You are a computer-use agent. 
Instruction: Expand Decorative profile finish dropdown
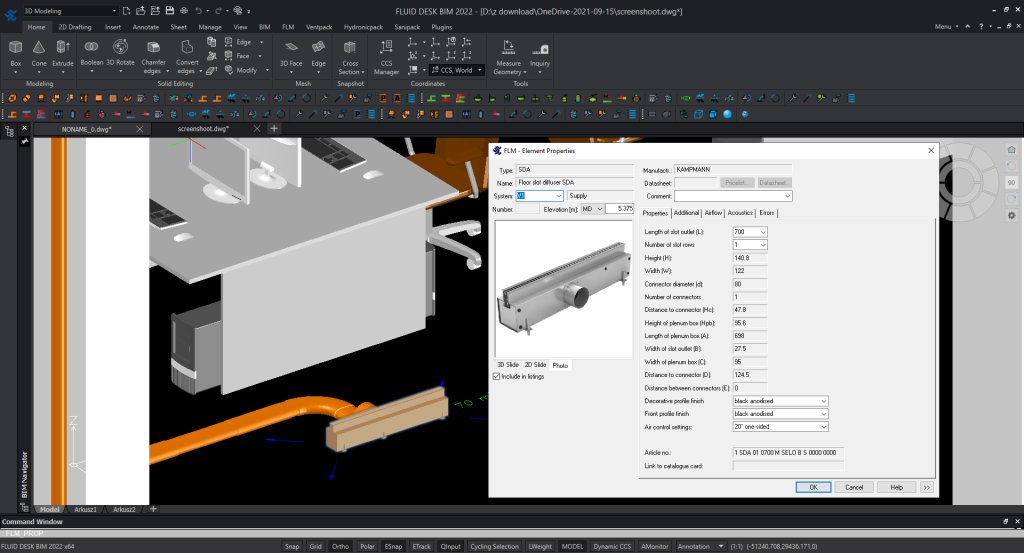point(780,401)
